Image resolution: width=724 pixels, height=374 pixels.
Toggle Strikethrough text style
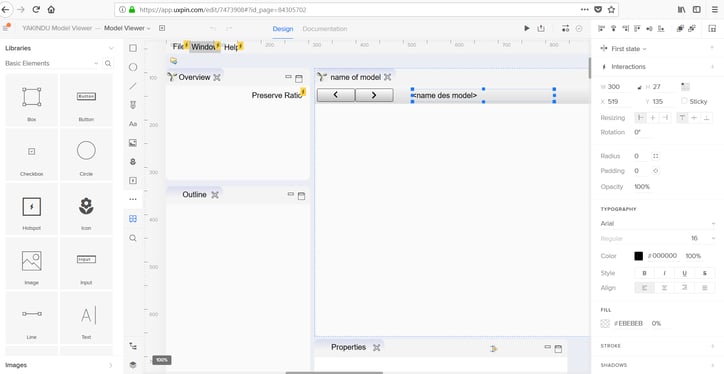[705, 273]
